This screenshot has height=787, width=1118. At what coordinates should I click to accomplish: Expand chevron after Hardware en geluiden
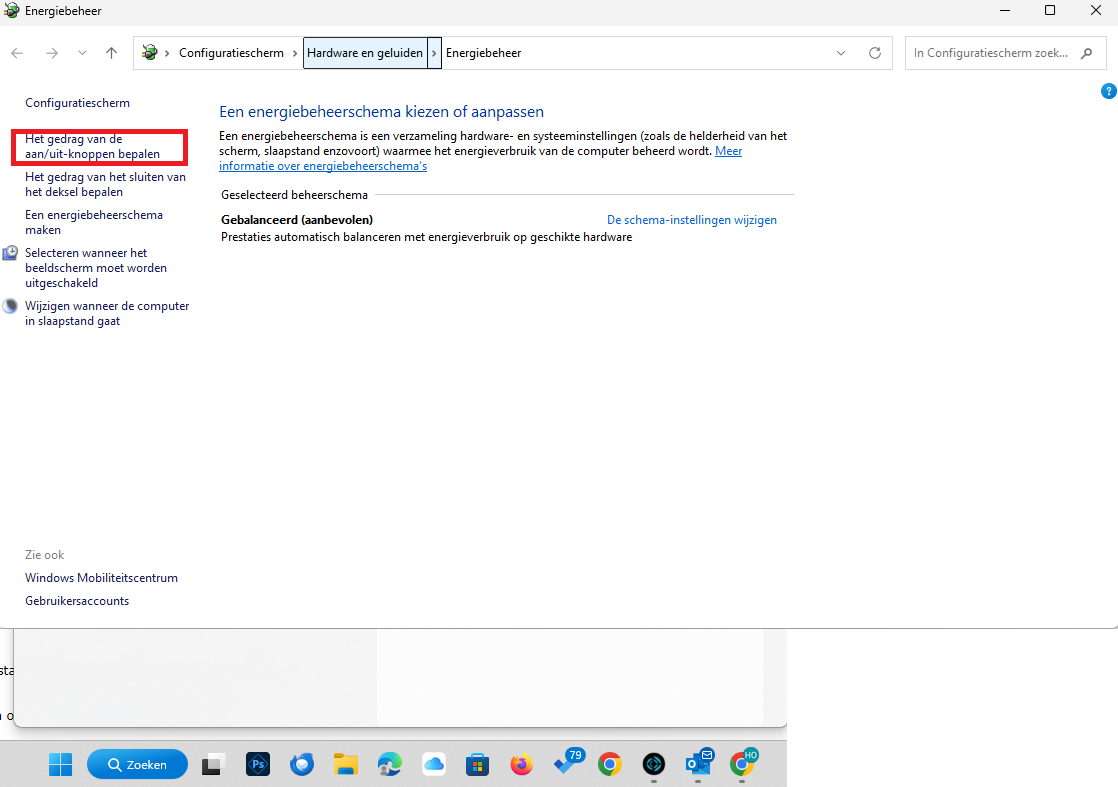tap(434, 53)
